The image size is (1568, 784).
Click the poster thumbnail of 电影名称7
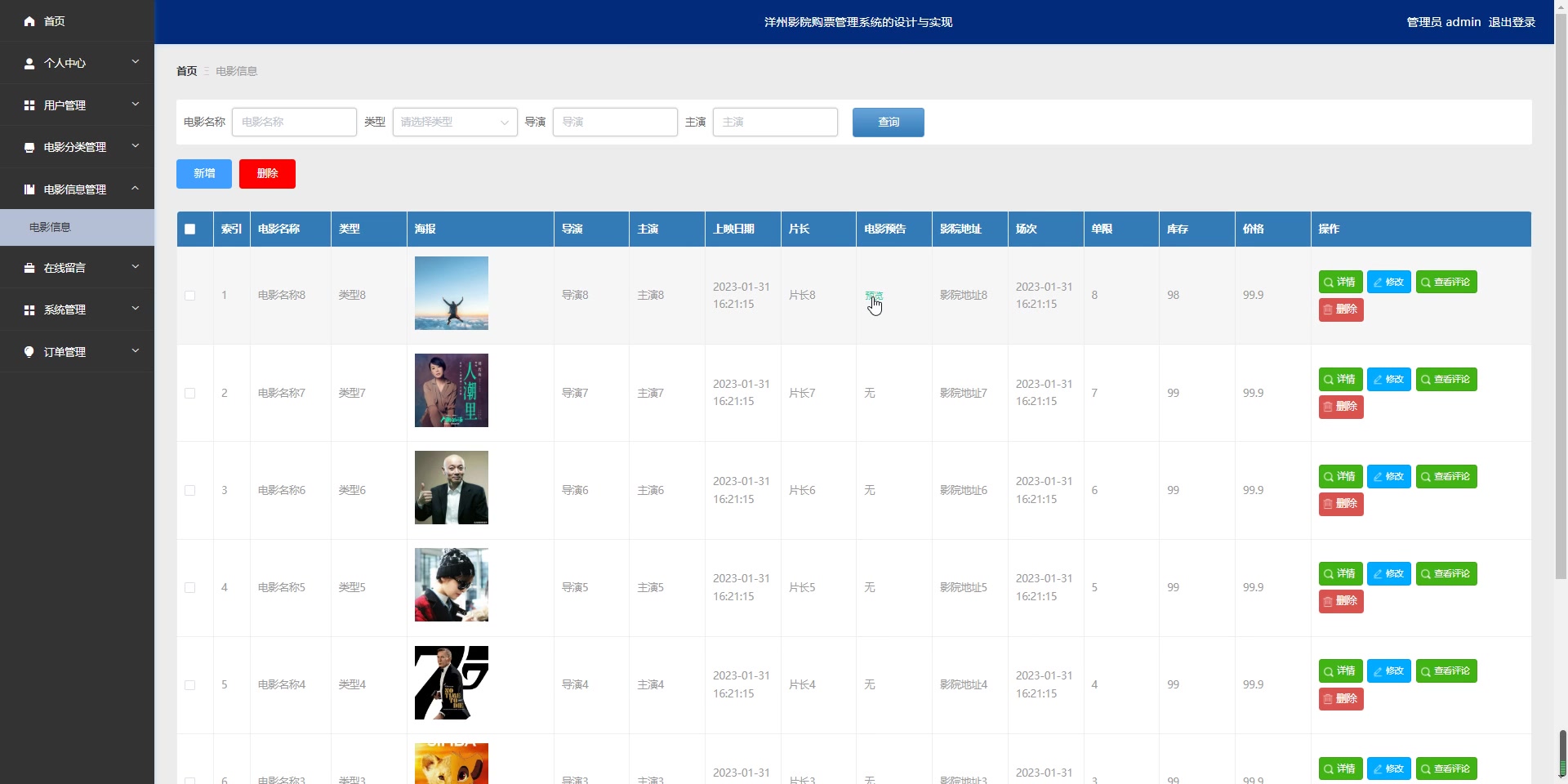pyautogui.click(x=451, y=390)
